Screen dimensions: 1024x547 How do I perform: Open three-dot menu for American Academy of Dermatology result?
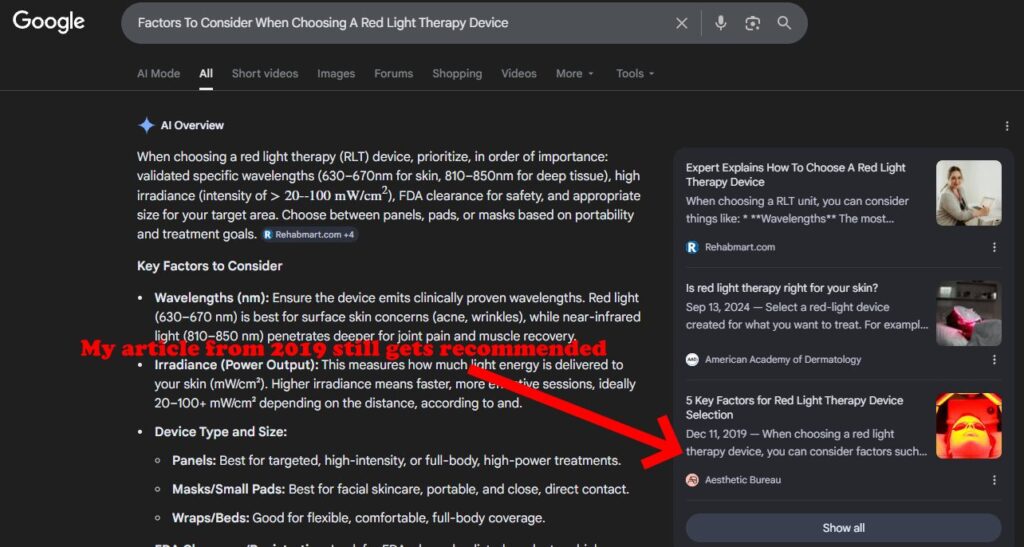[993, 360]
